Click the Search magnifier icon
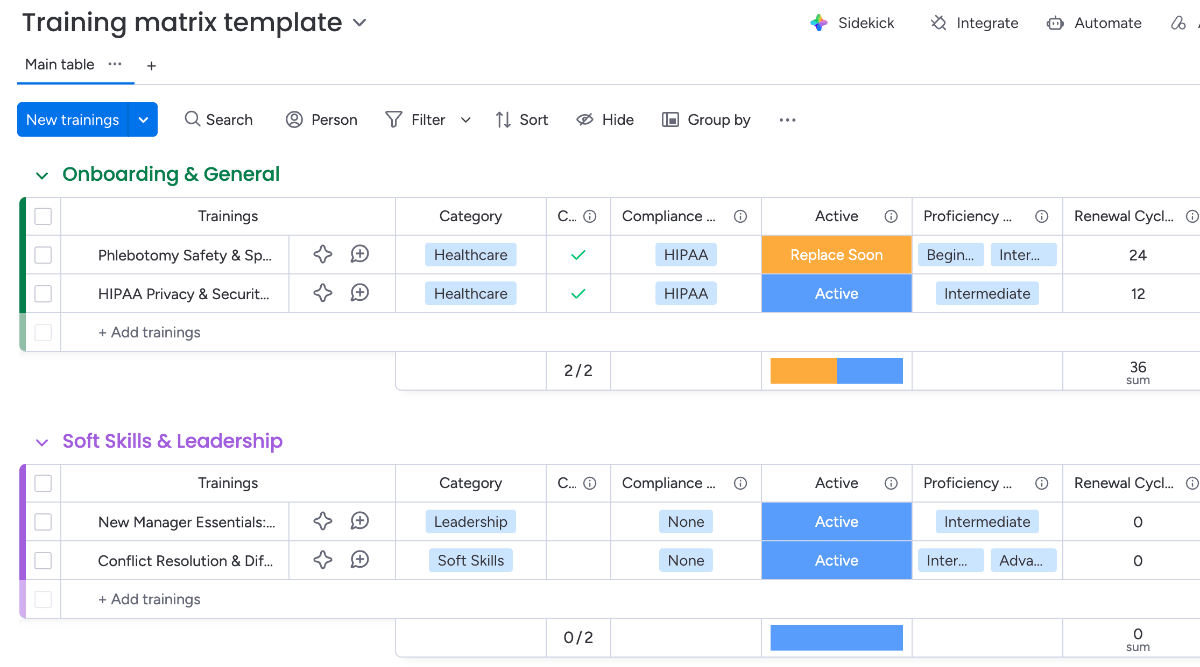The height and width of the screenshot is (667, 1200). pyautogui.click(x=193, y=119)
